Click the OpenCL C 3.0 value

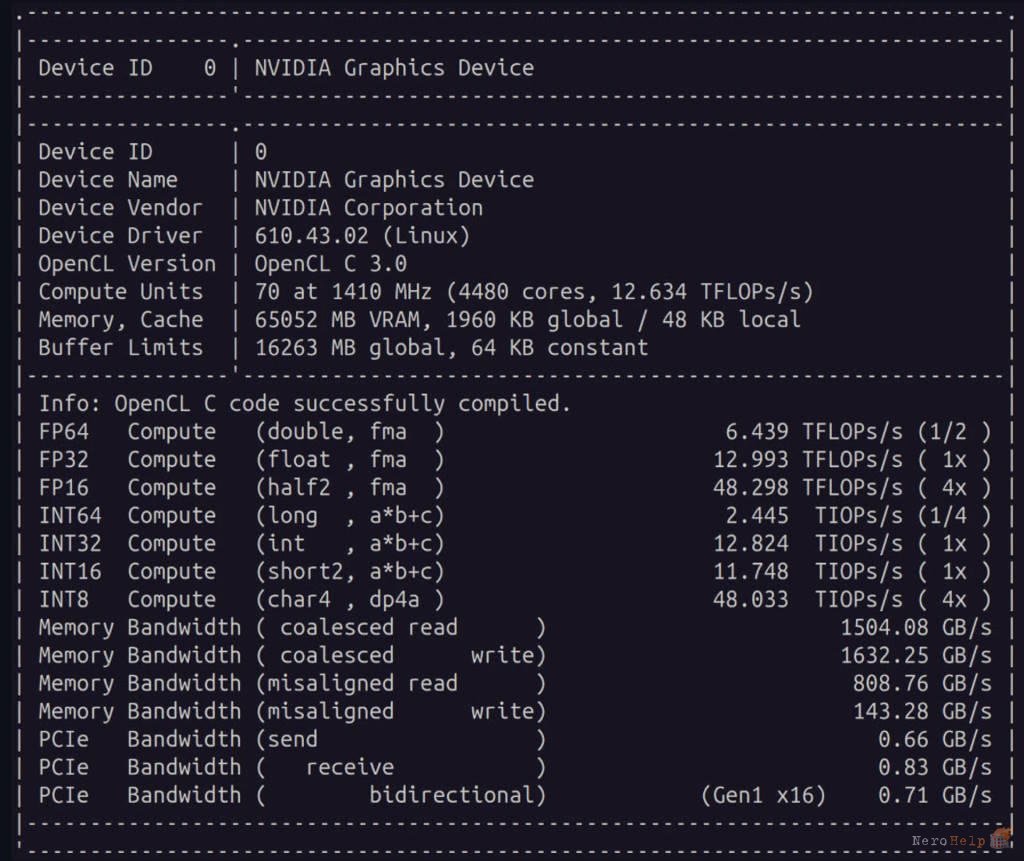[x=330, y=264]
